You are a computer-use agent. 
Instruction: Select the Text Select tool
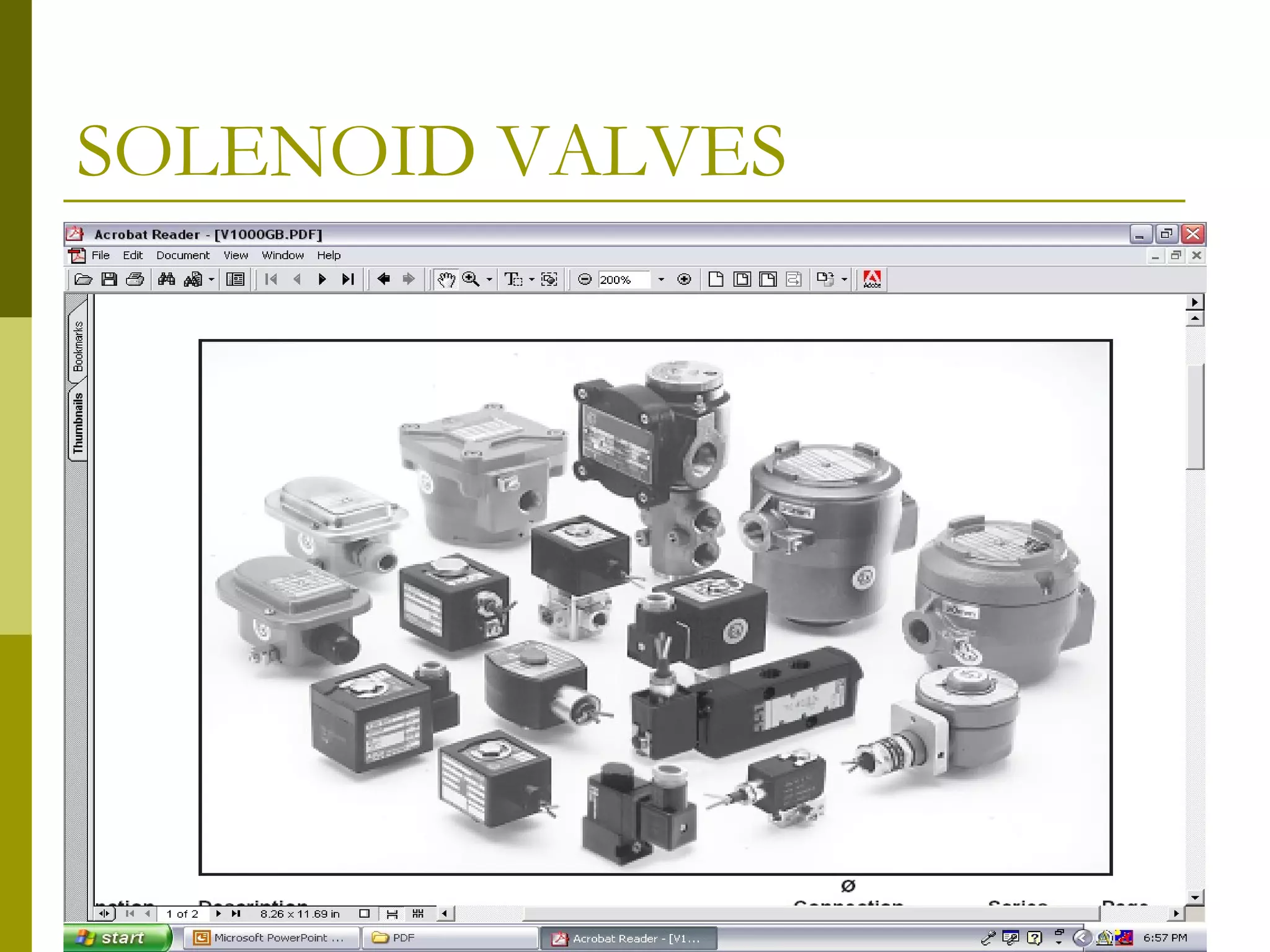(513, 280)
